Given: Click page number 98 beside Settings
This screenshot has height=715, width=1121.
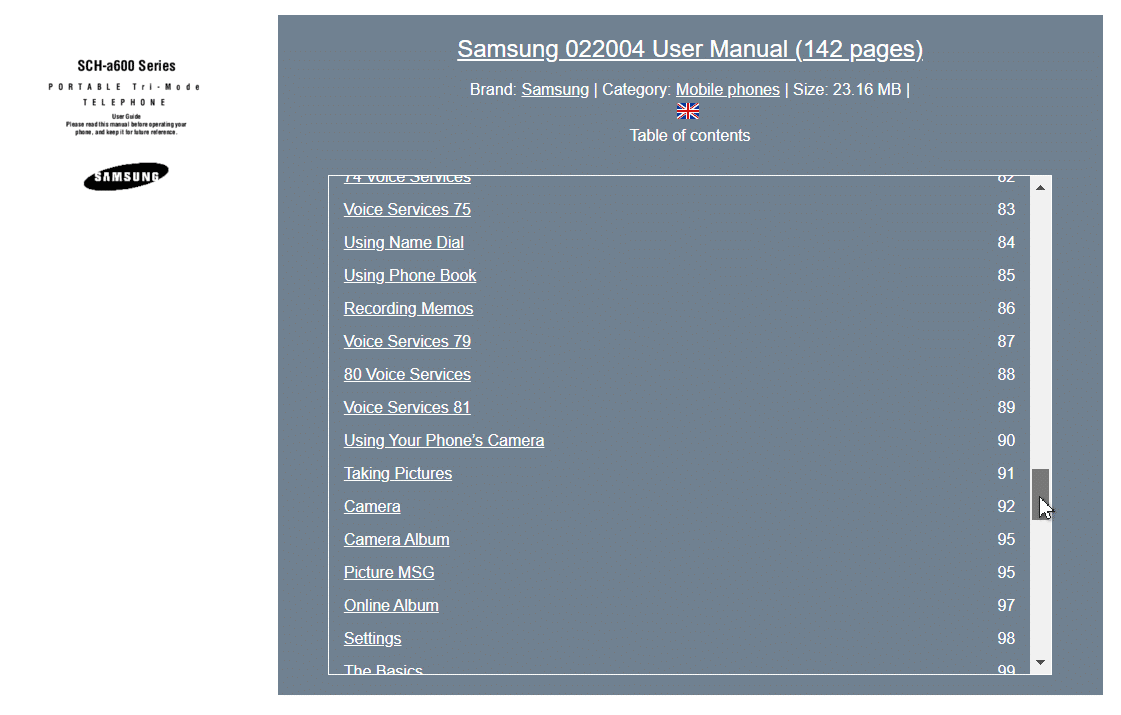Looking at the screenshot, I should click(x=1006, y=638).
